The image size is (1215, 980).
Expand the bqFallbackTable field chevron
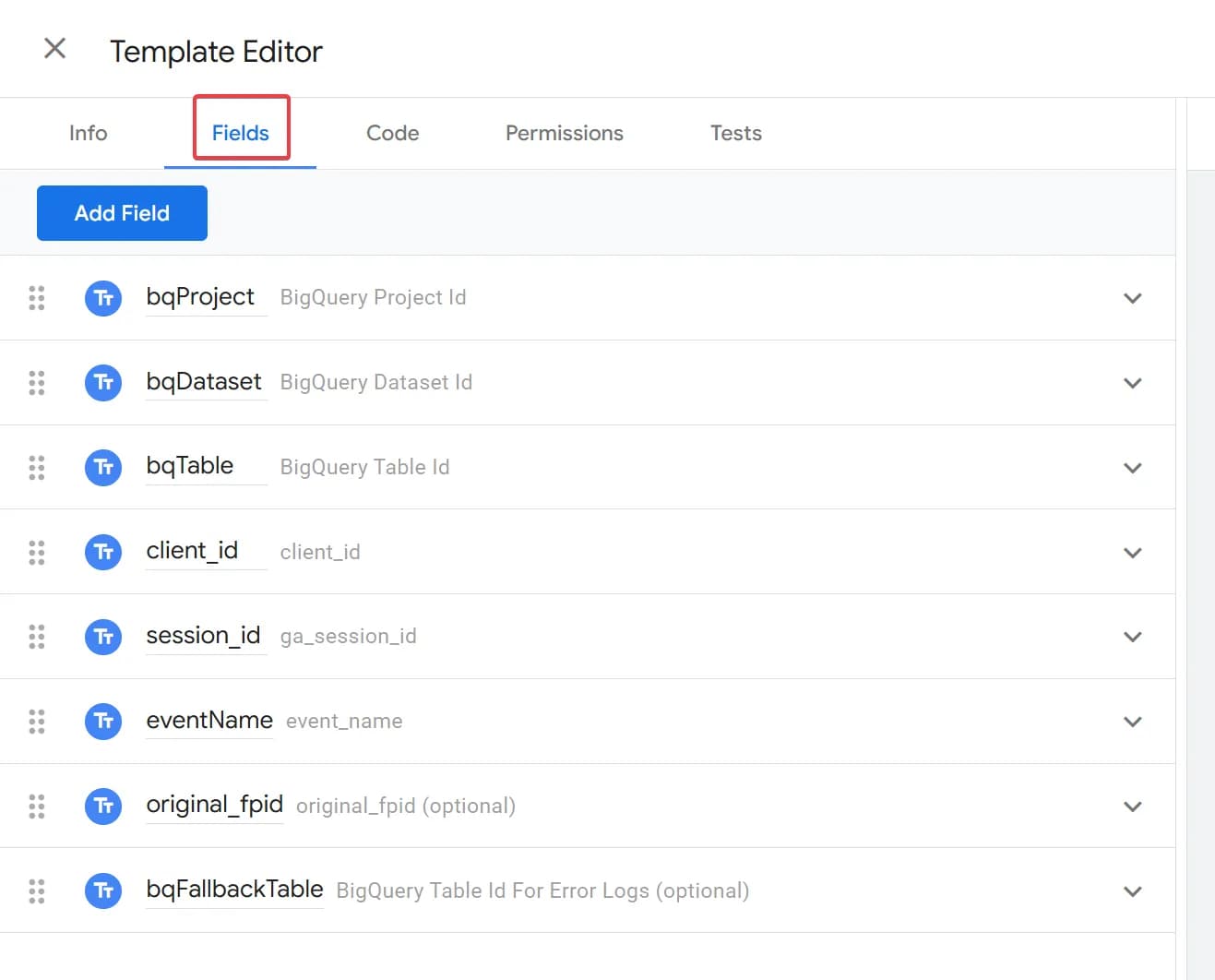click(x=1133, y=891)
